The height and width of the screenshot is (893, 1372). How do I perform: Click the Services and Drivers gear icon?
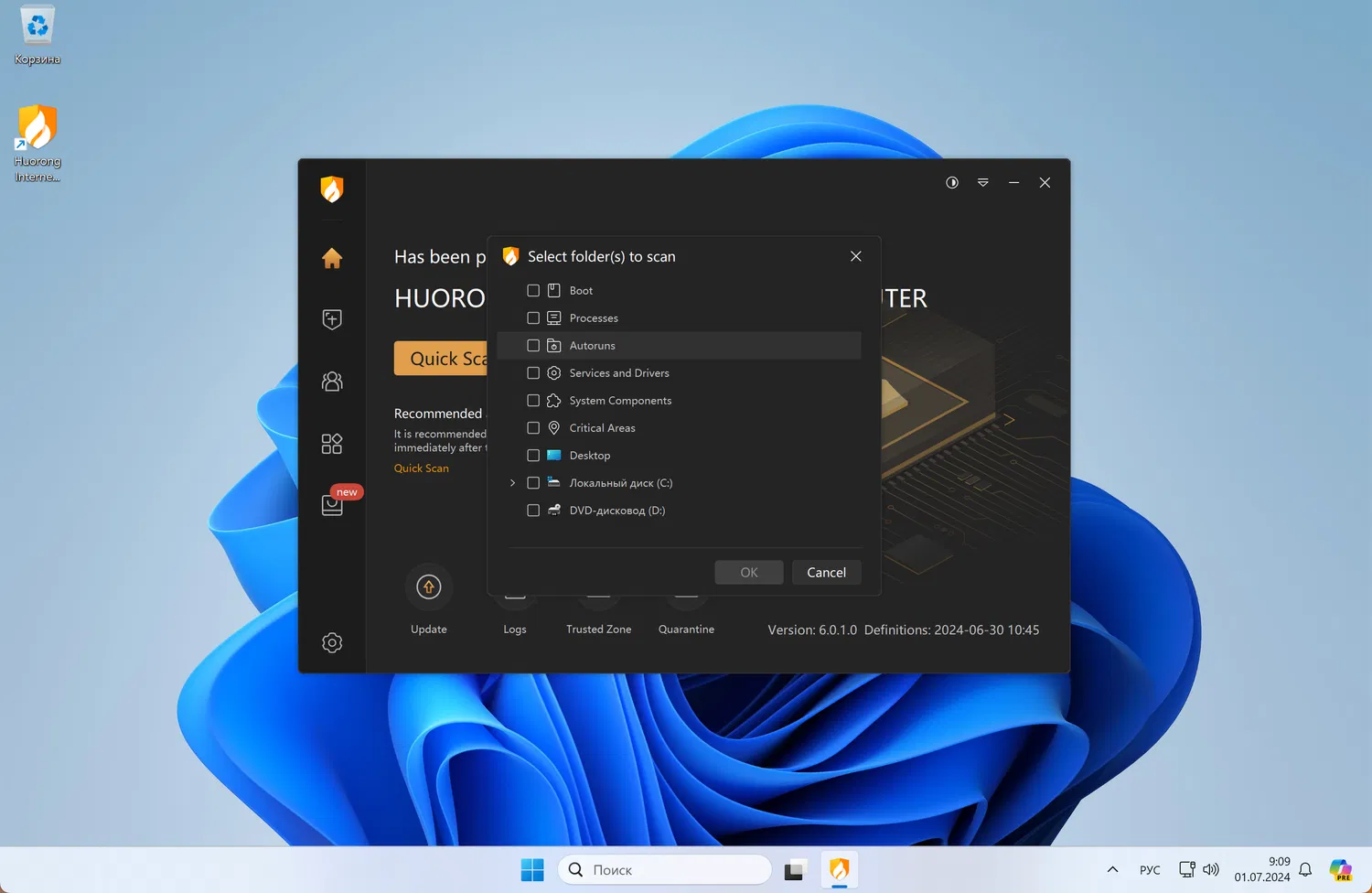pos(553,373)
